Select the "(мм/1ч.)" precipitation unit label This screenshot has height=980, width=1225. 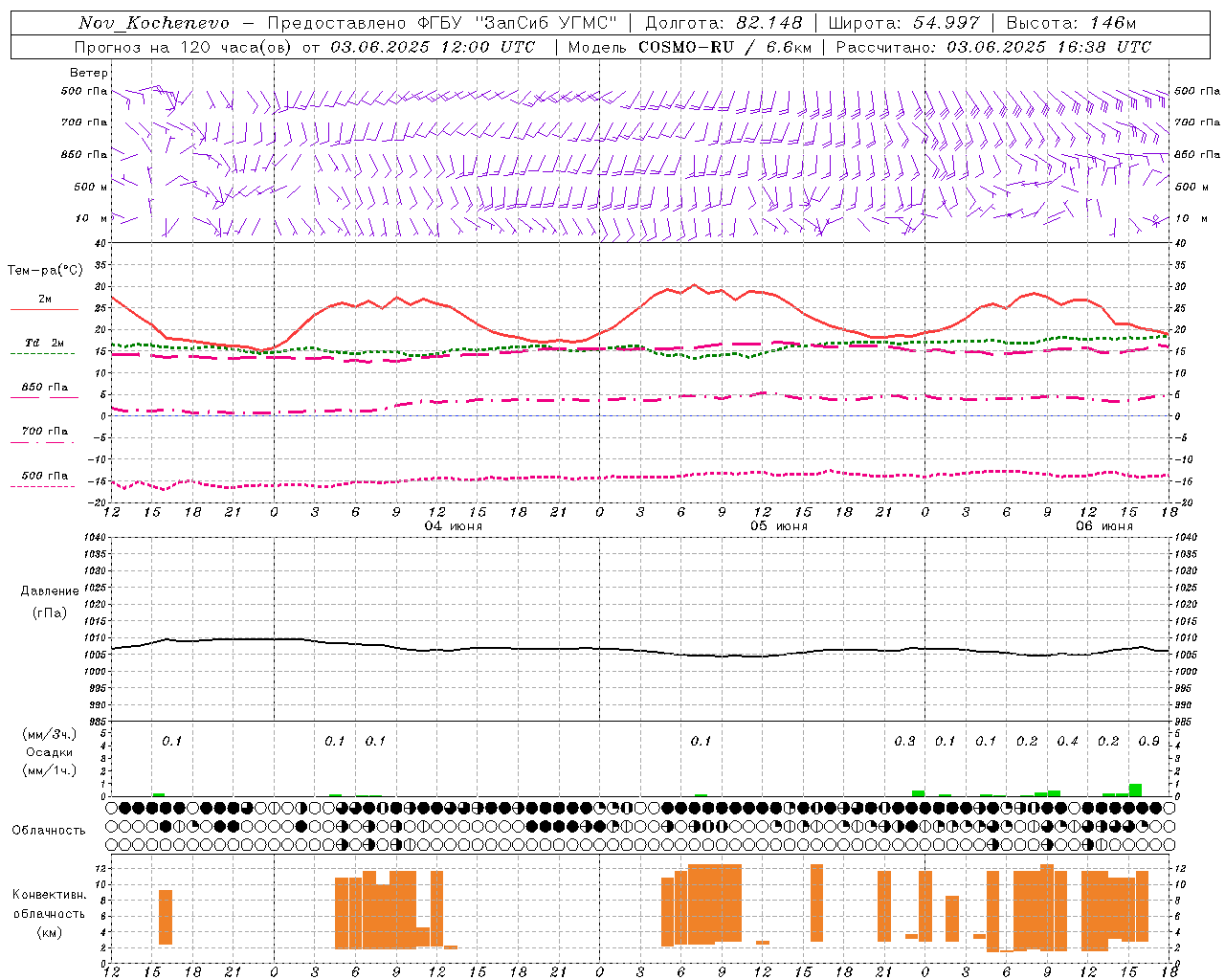click(49, 770)
